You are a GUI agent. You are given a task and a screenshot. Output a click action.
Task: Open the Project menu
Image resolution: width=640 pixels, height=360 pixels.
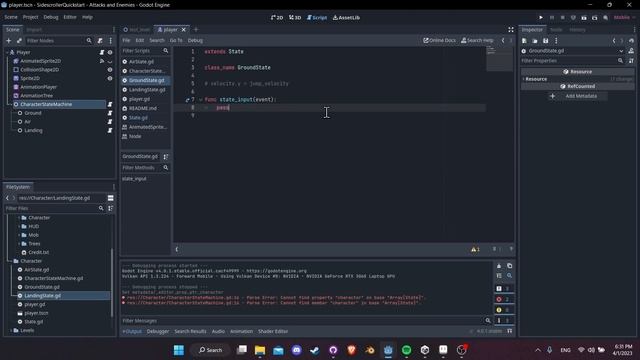[30, 17]
